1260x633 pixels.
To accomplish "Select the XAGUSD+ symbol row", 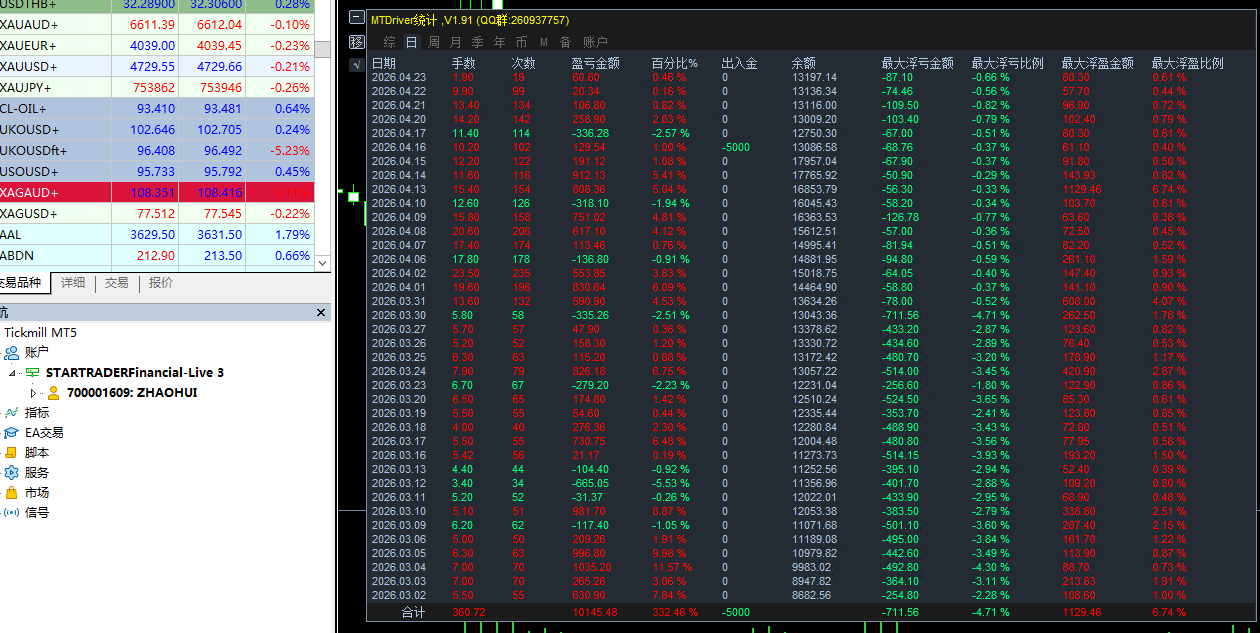I will click(x=157, y=213).
